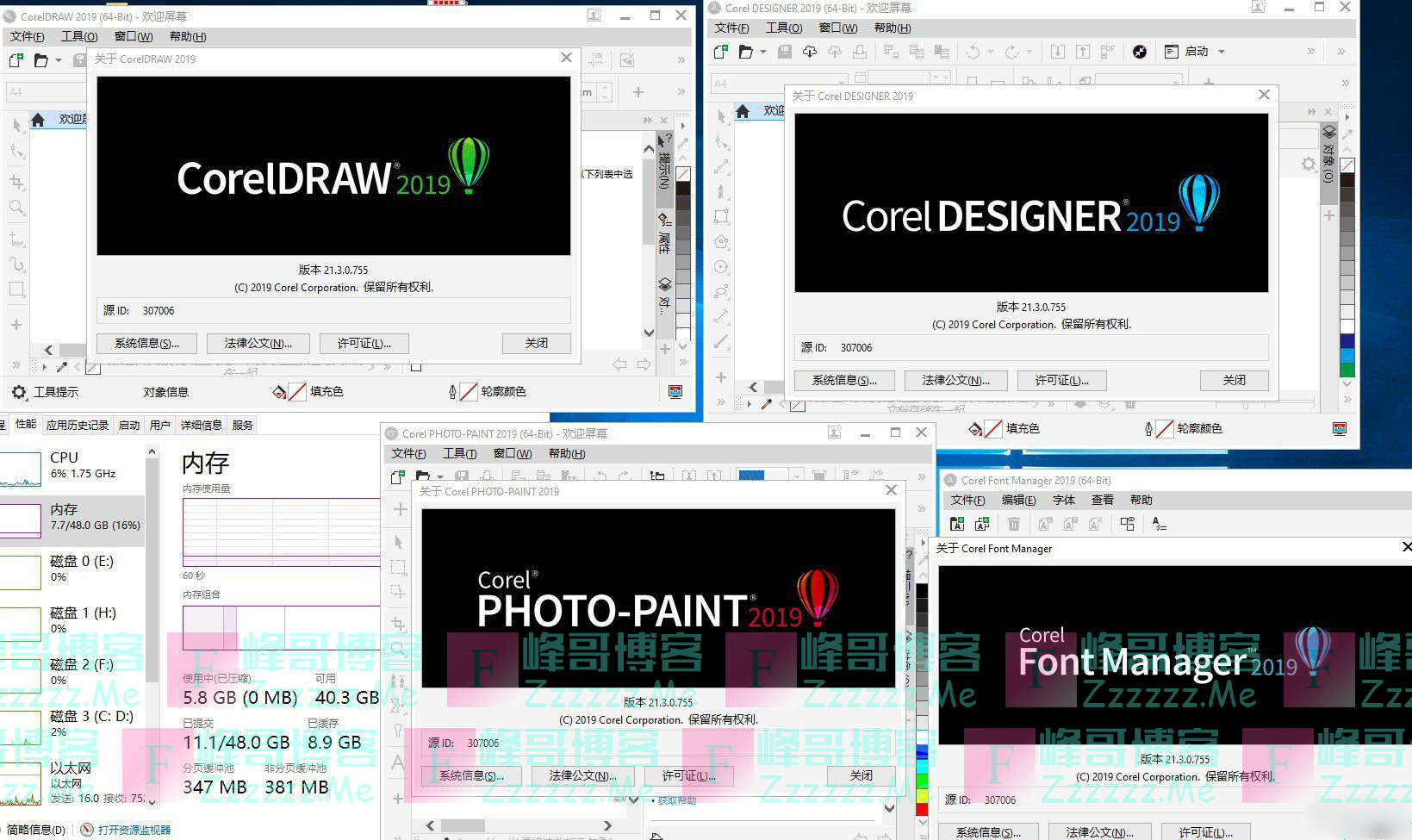Image resolution: width=1412 pixels, height=840 pixels.
Task: Open zoom level dropdown in PHOTO-PAINT toolbar
Action: coord(798,476)
